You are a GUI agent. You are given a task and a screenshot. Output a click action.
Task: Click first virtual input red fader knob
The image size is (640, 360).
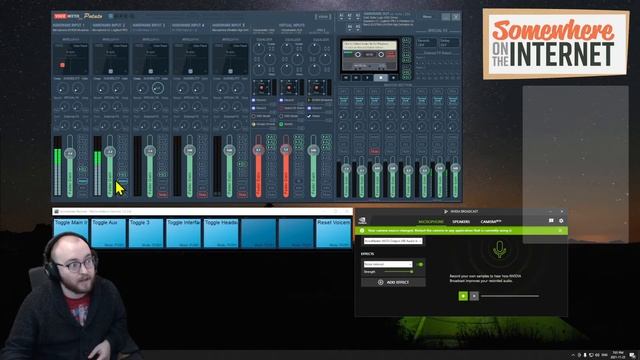[x=258, y=150]
